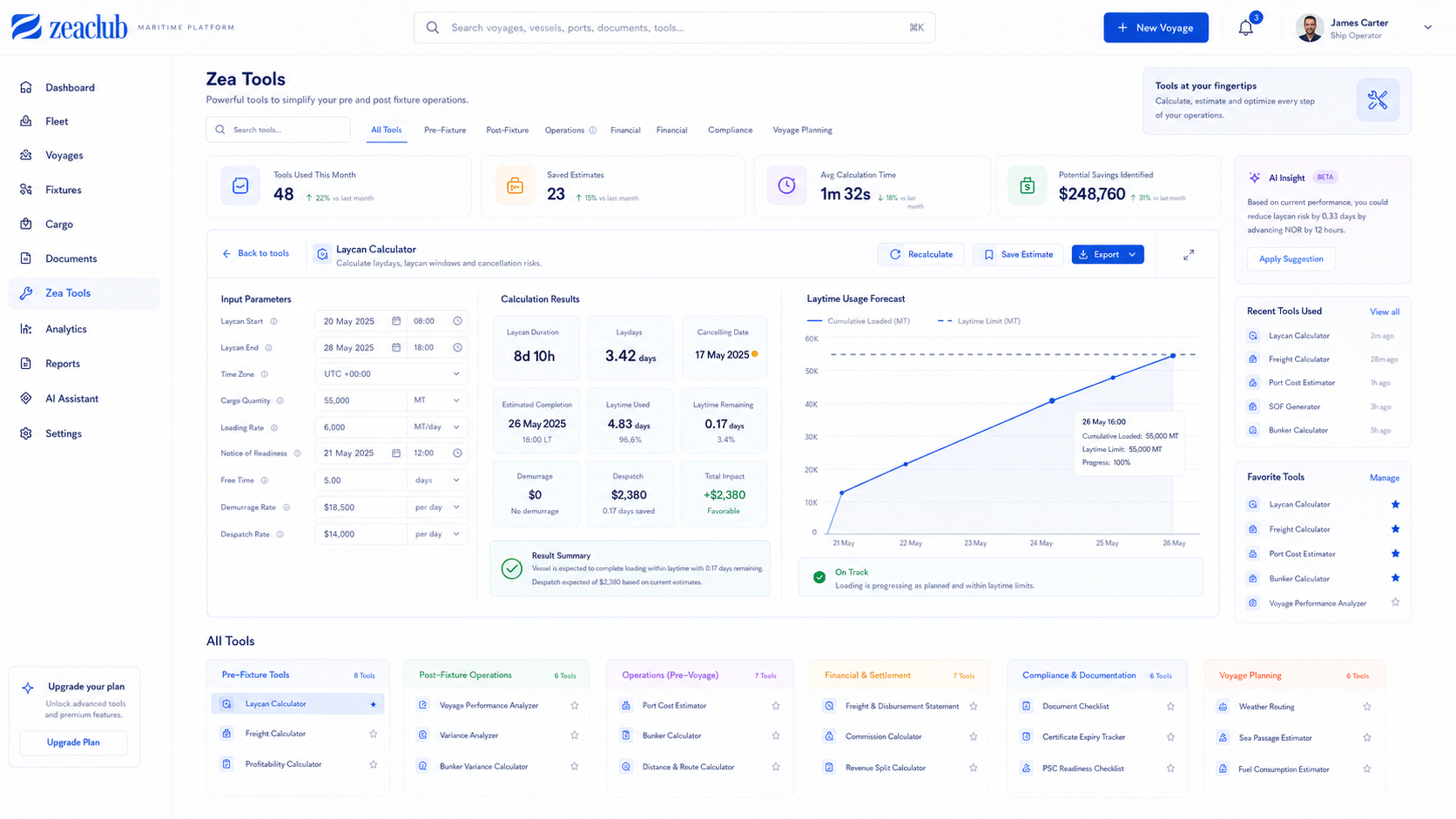Click the Operations tab info icon
Screen dimensions: 1456x819
(593, 131)
